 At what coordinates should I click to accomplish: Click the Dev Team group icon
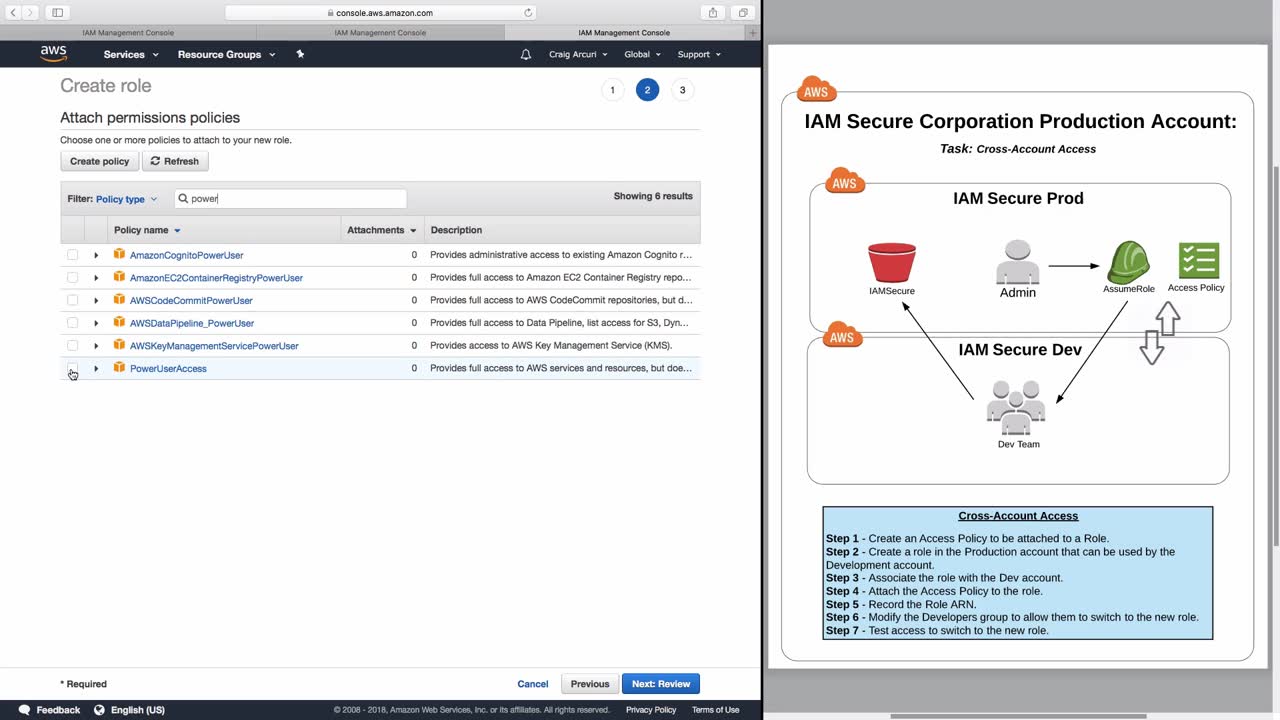coord(1016,407)
